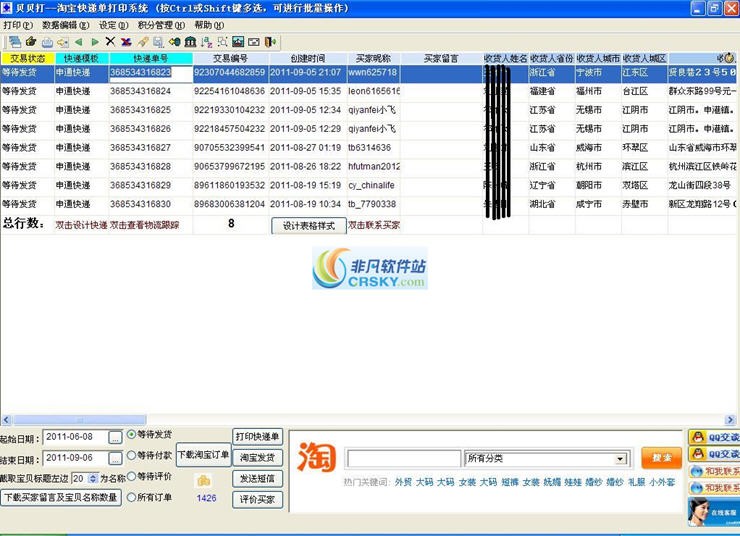Screen dimensions: 740x536
Task: Click the 结束日期 date field
Action: click(x=76, y=458)
